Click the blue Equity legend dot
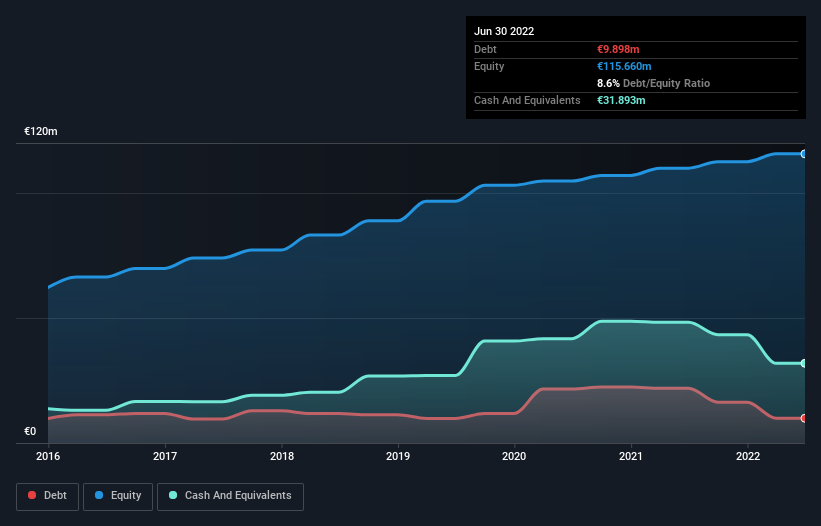This screenshot has height=526, width=821. point(99,495)
